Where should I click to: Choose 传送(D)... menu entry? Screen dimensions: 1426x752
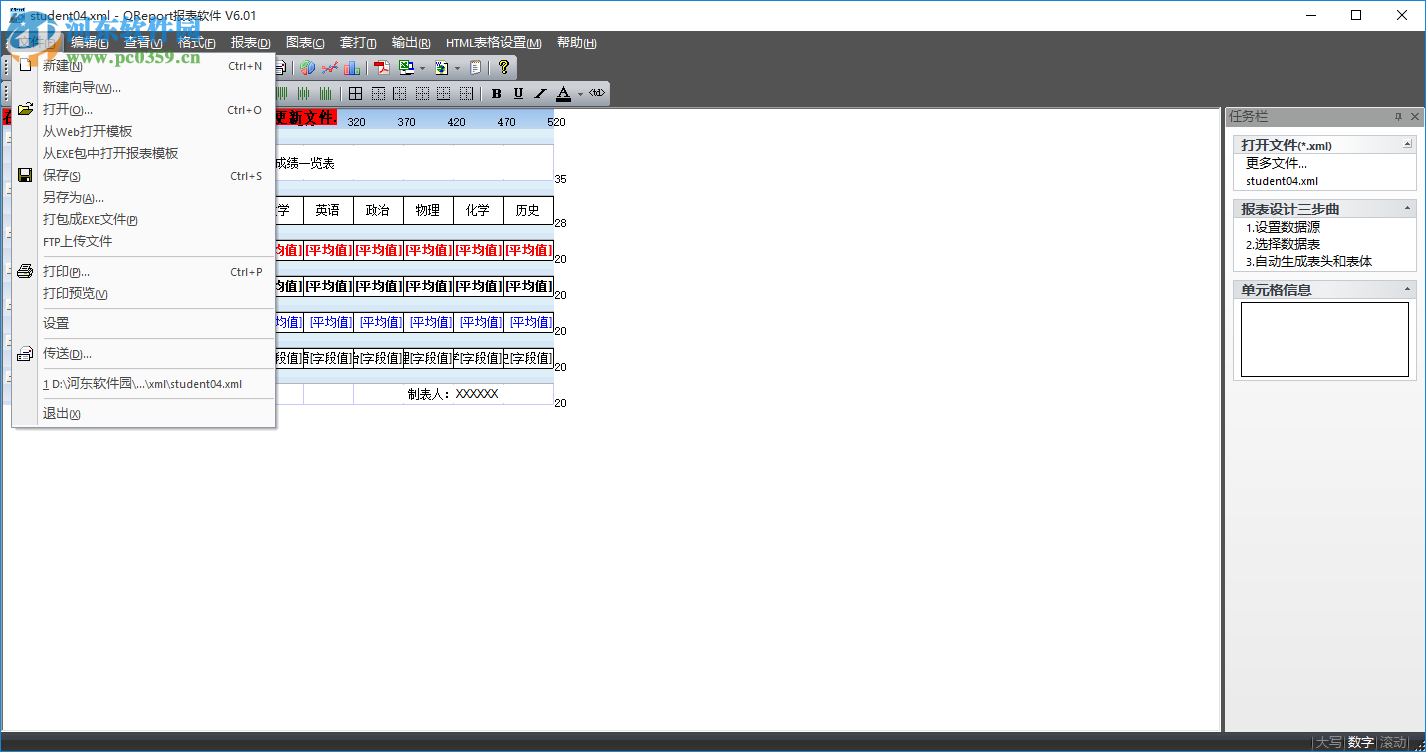pos(143,354)
